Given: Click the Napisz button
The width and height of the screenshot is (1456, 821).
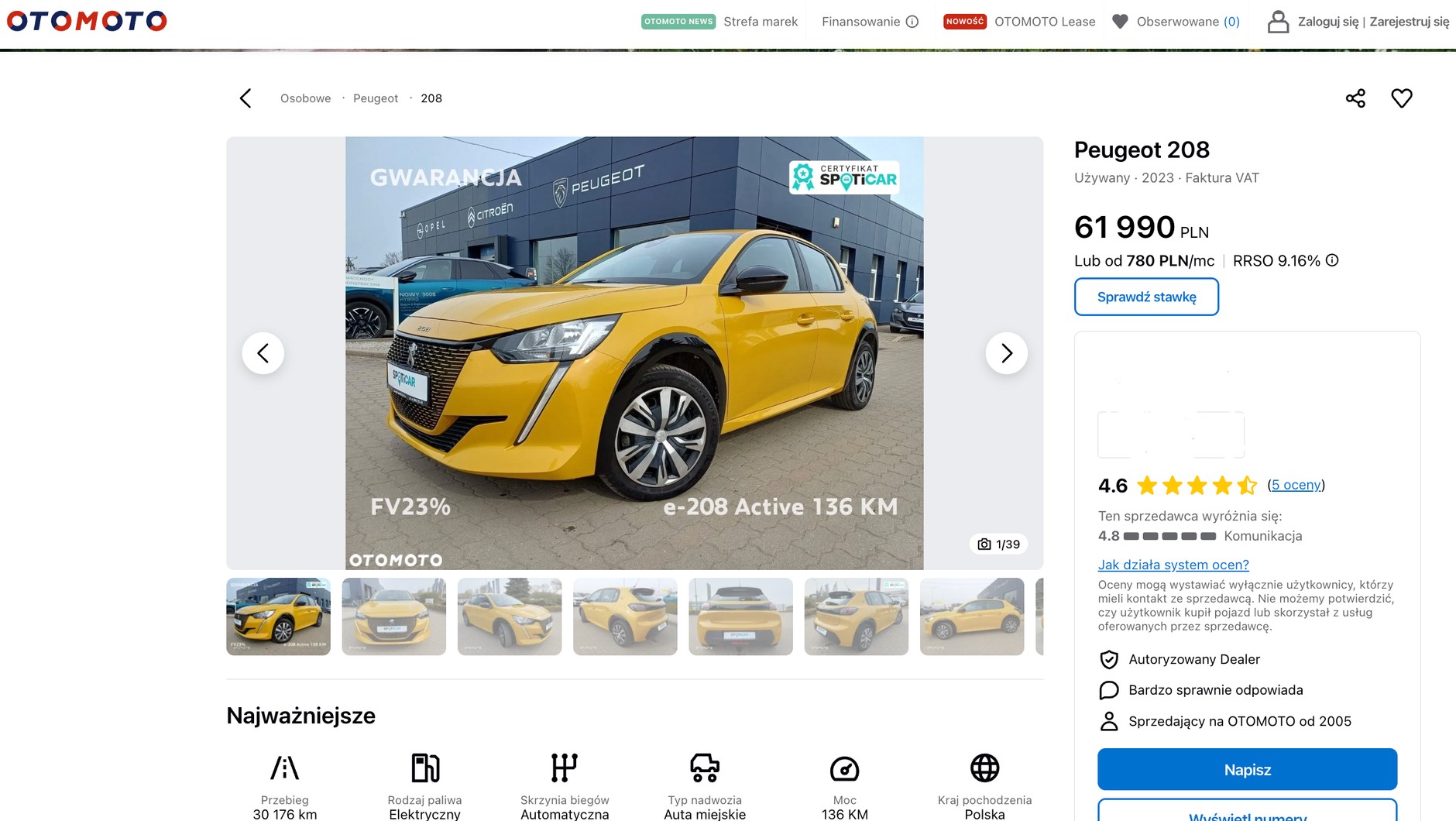Looking at the screenshot, I should pos(1247,769).
